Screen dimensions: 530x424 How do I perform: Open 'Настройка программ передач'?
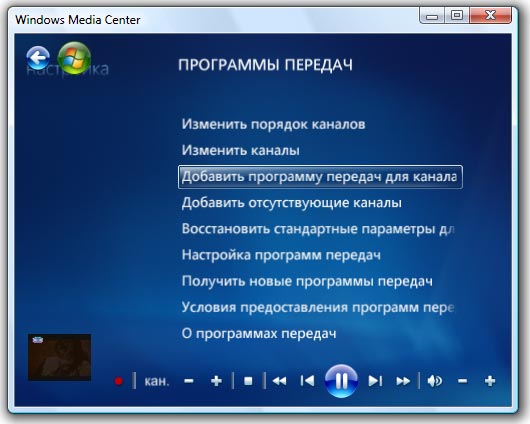click(281, 255)
